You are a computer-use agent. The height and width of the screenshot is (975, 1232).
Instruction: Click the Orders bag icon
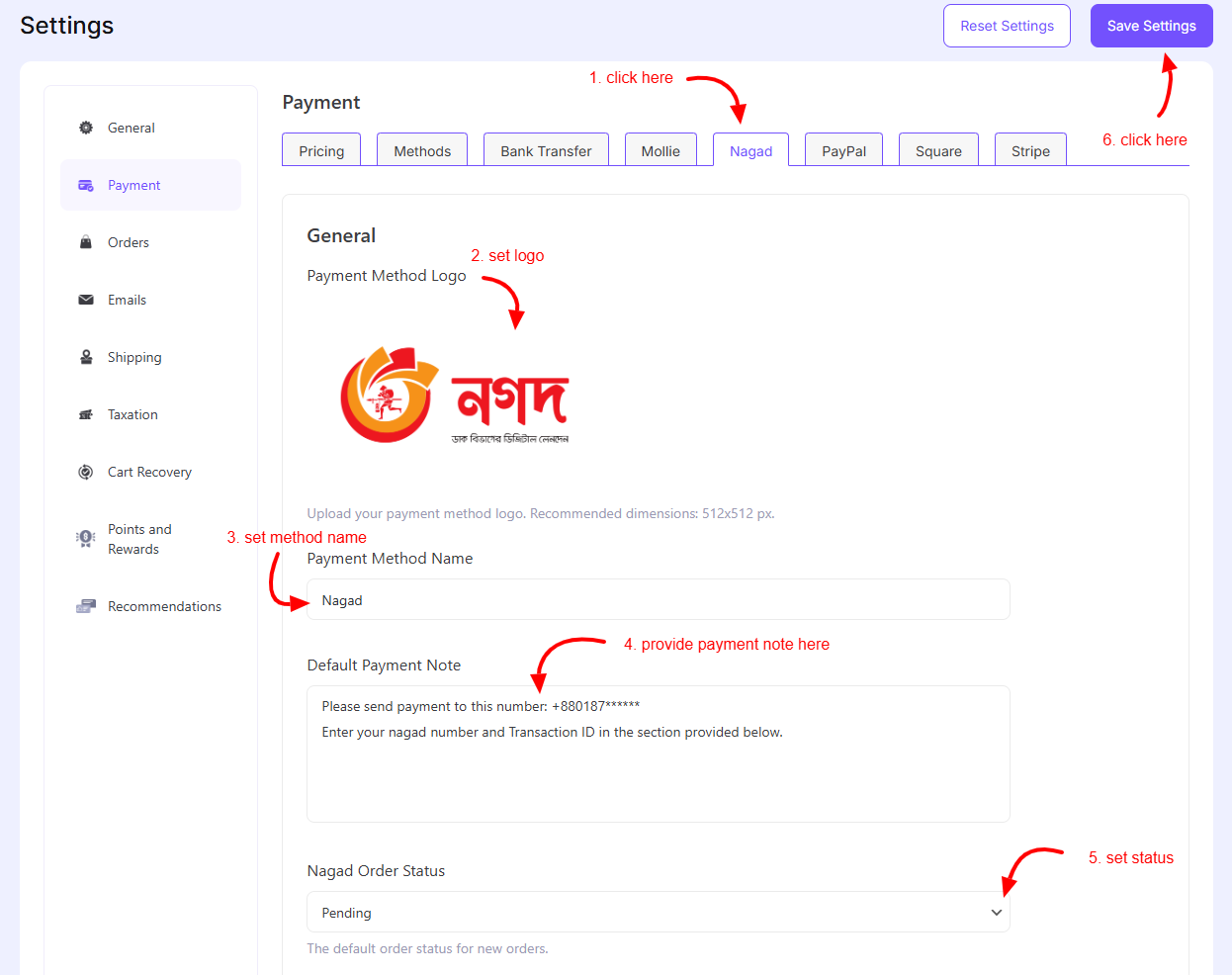86,242
